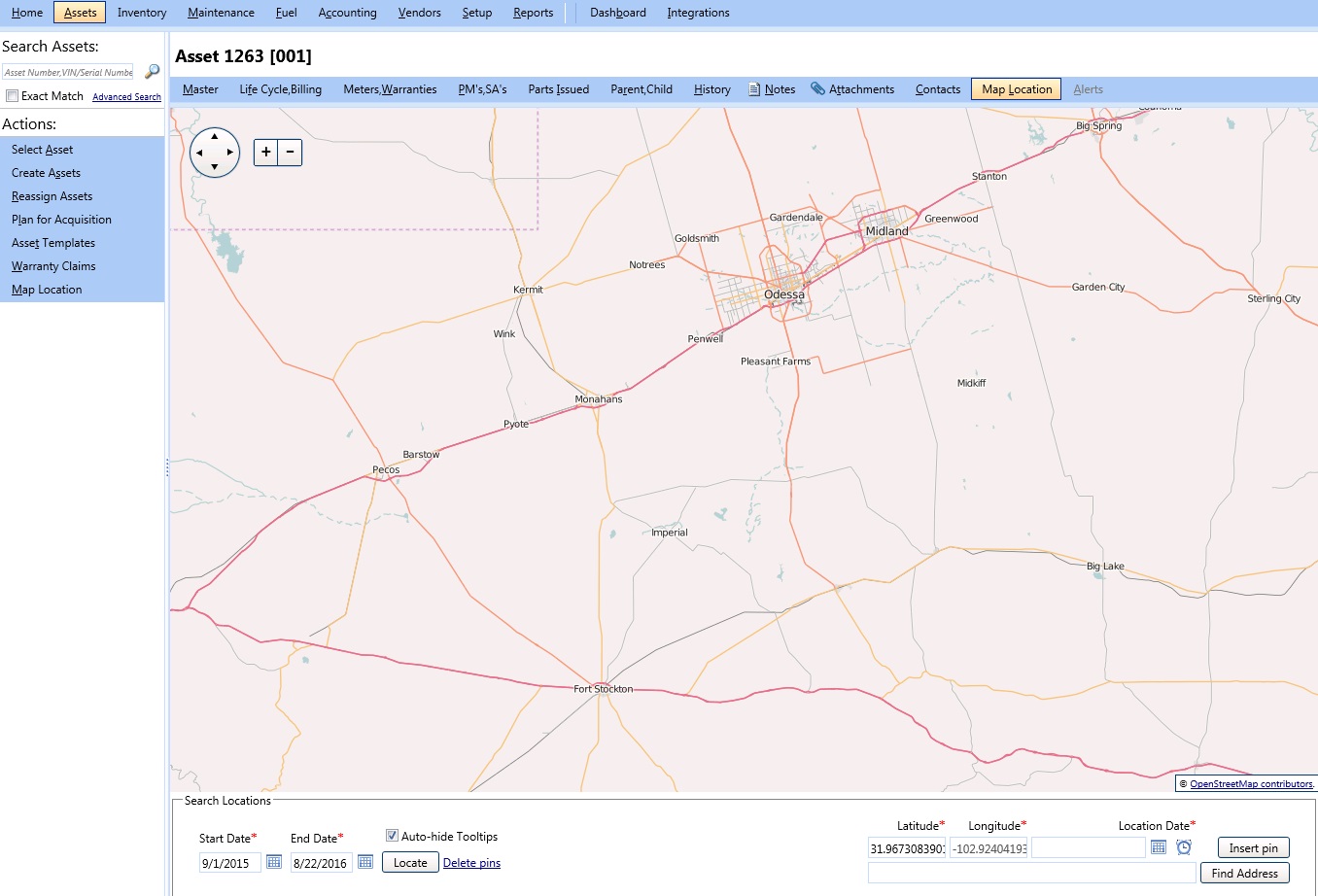Switch to Meters,Warranties tab
Image resolution: width=1318 pixels, height=896 pixels.
[x=390, y=89]
